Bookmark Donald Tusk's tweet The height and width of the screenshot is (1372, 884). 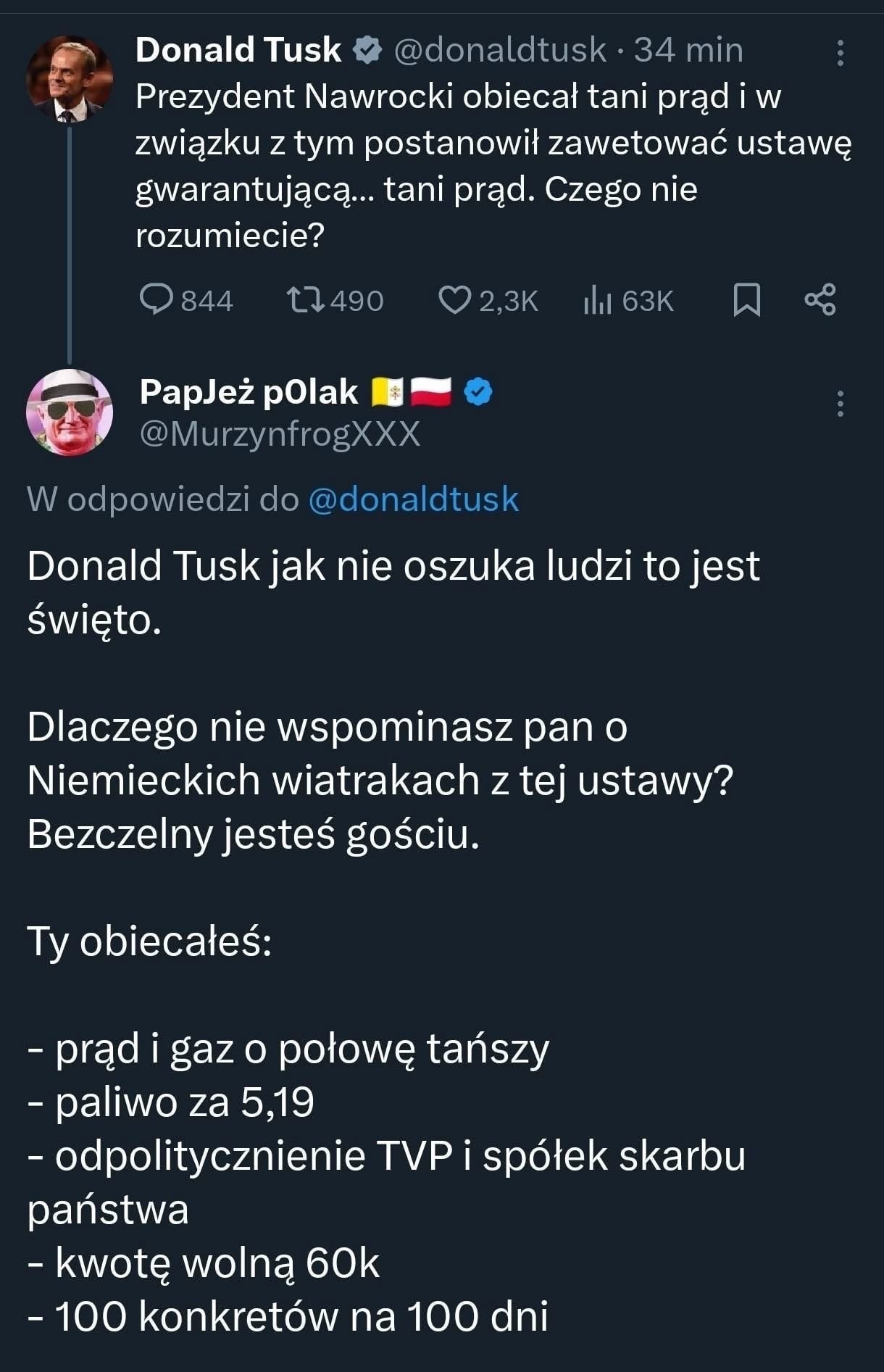coord(746,299)
